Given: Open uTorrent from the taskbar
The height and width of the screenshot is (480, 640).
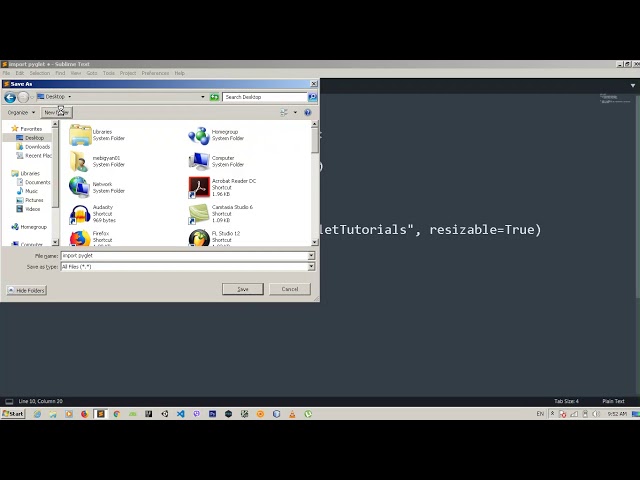Looking at the screenshot, I should pyautogui.click(x=308, y=414).
